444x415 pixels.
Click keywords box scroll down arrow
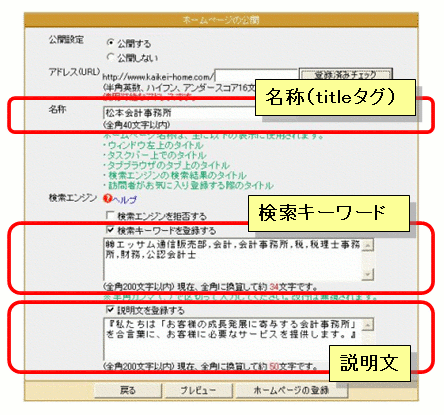point(368,274)
